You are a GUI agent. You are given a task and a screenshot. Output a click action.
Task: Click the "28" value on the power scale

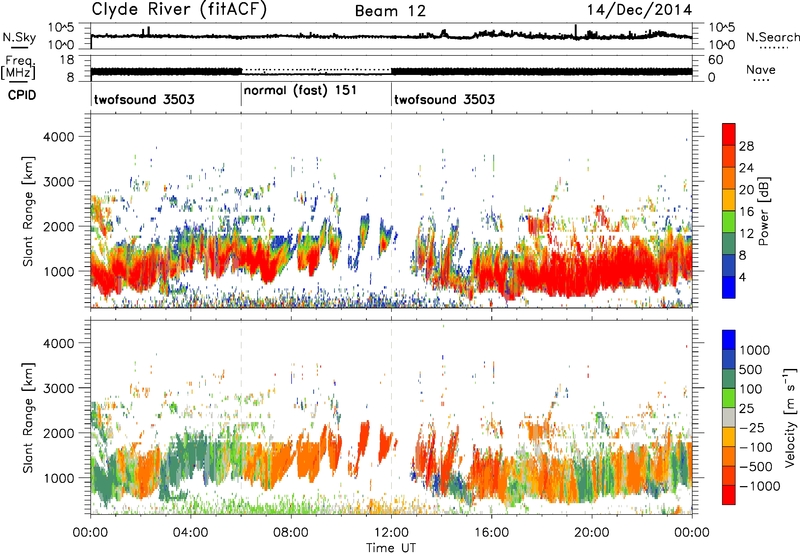click(746, 146)
